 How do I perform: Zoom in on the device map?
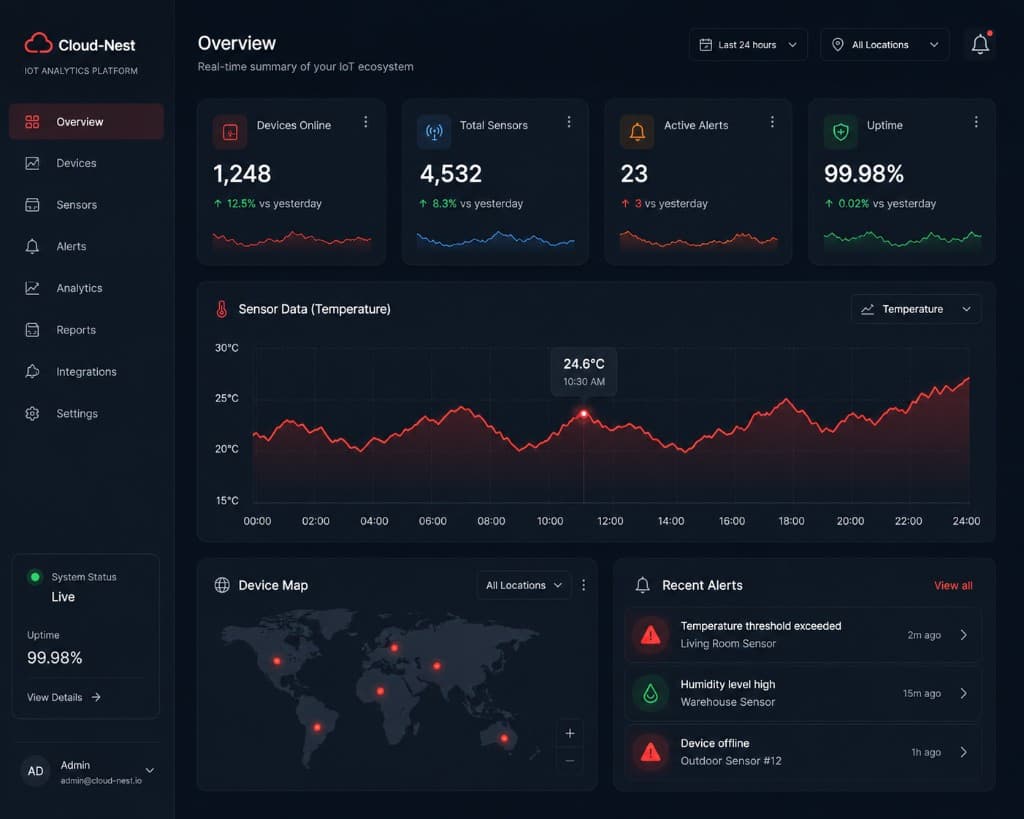tap(569, 733)
